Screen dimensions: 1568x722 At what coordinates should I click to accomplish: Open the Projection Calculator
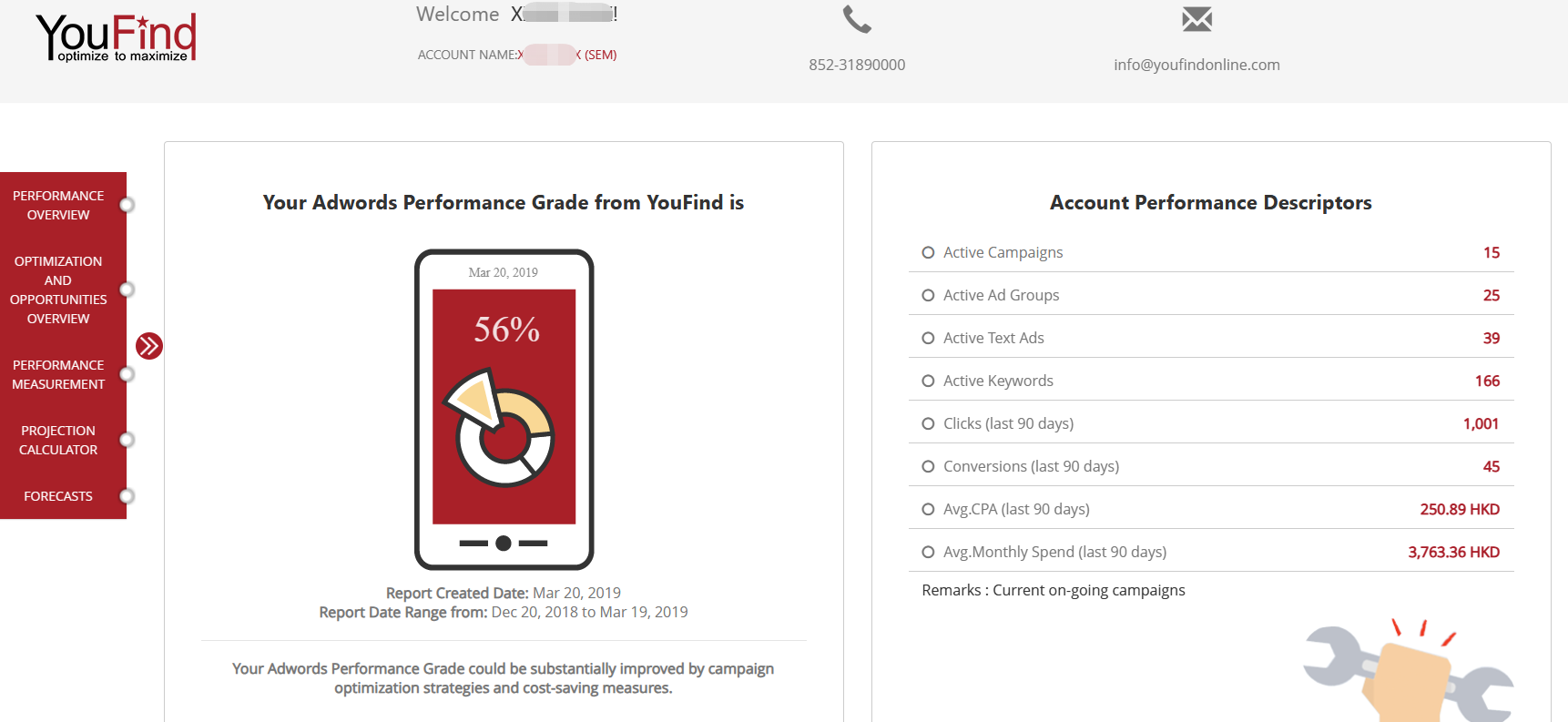[x=58, y=440]
